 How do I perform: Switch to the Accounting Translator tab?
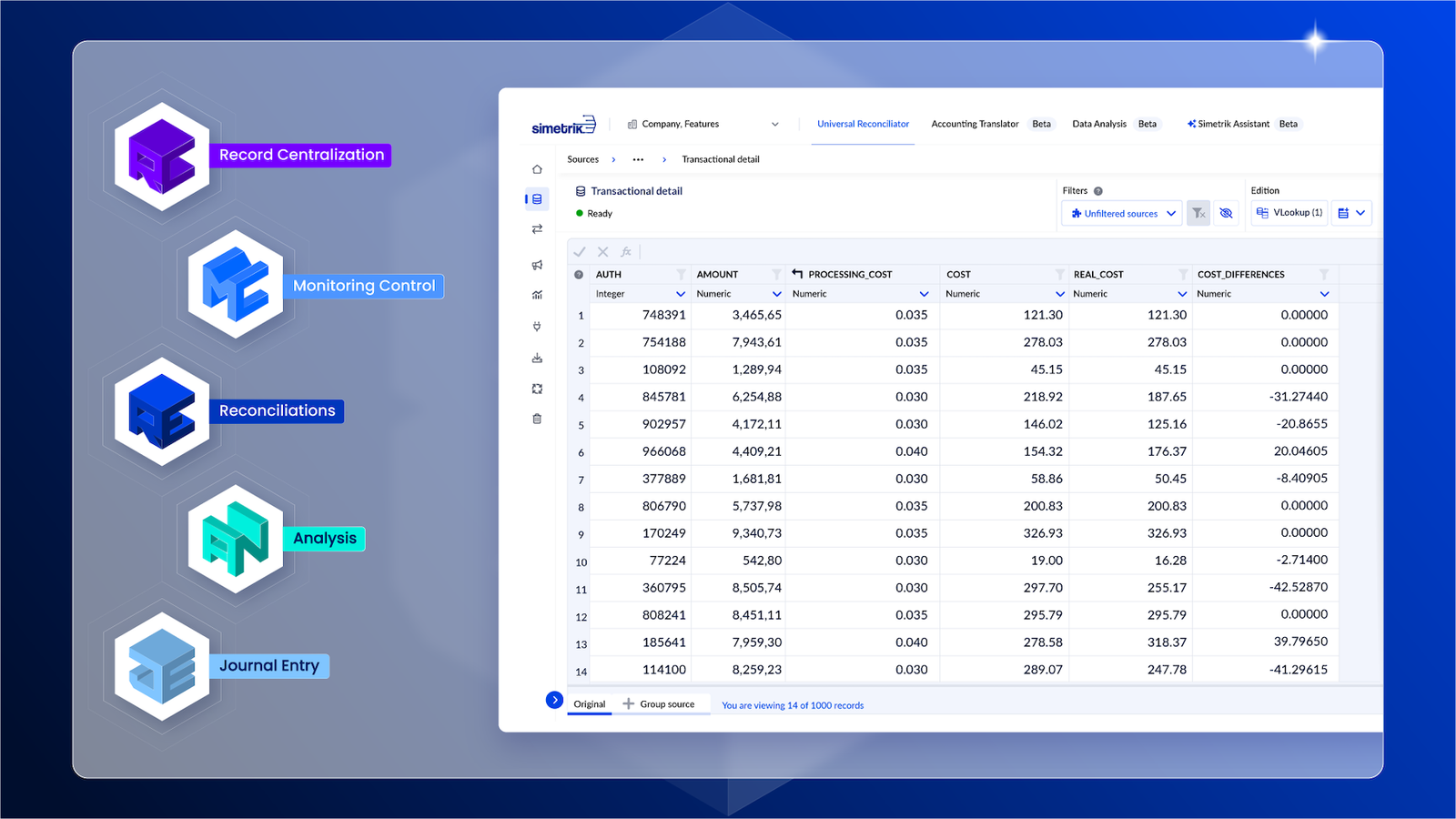975,124
